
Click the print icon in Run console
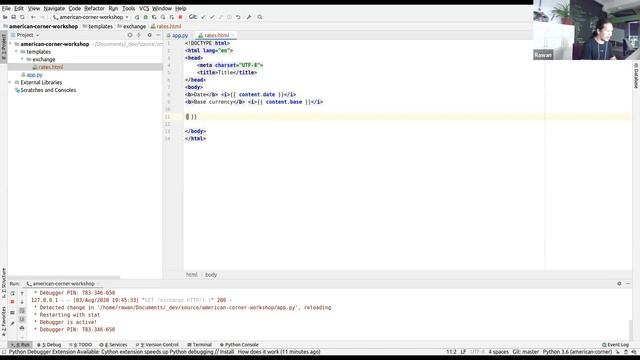click(x=22, y=328)
